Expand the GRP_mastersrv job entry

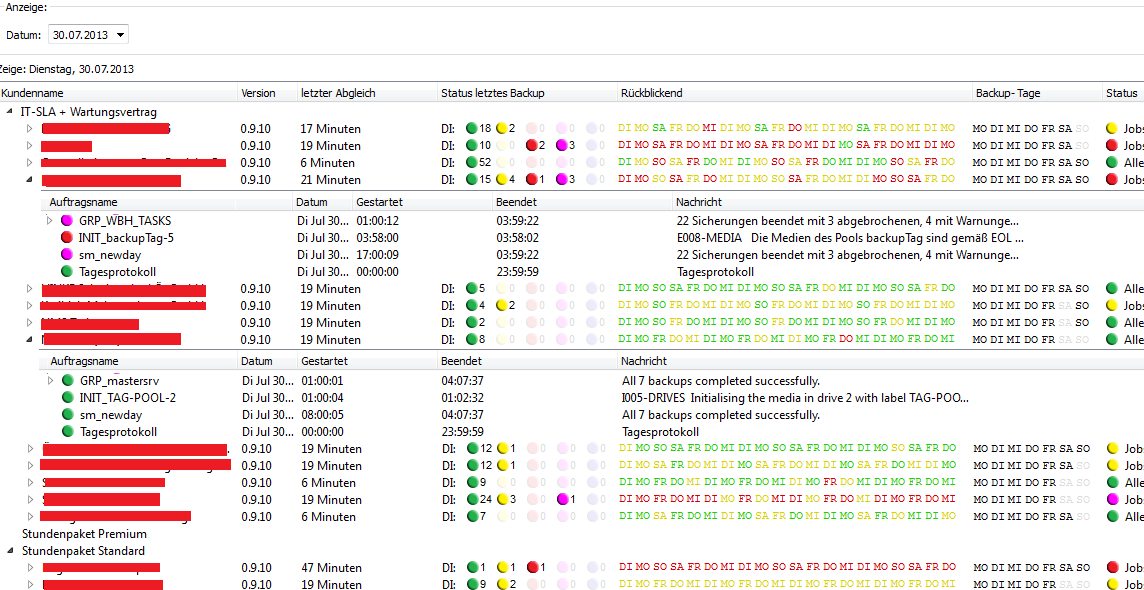51,380
